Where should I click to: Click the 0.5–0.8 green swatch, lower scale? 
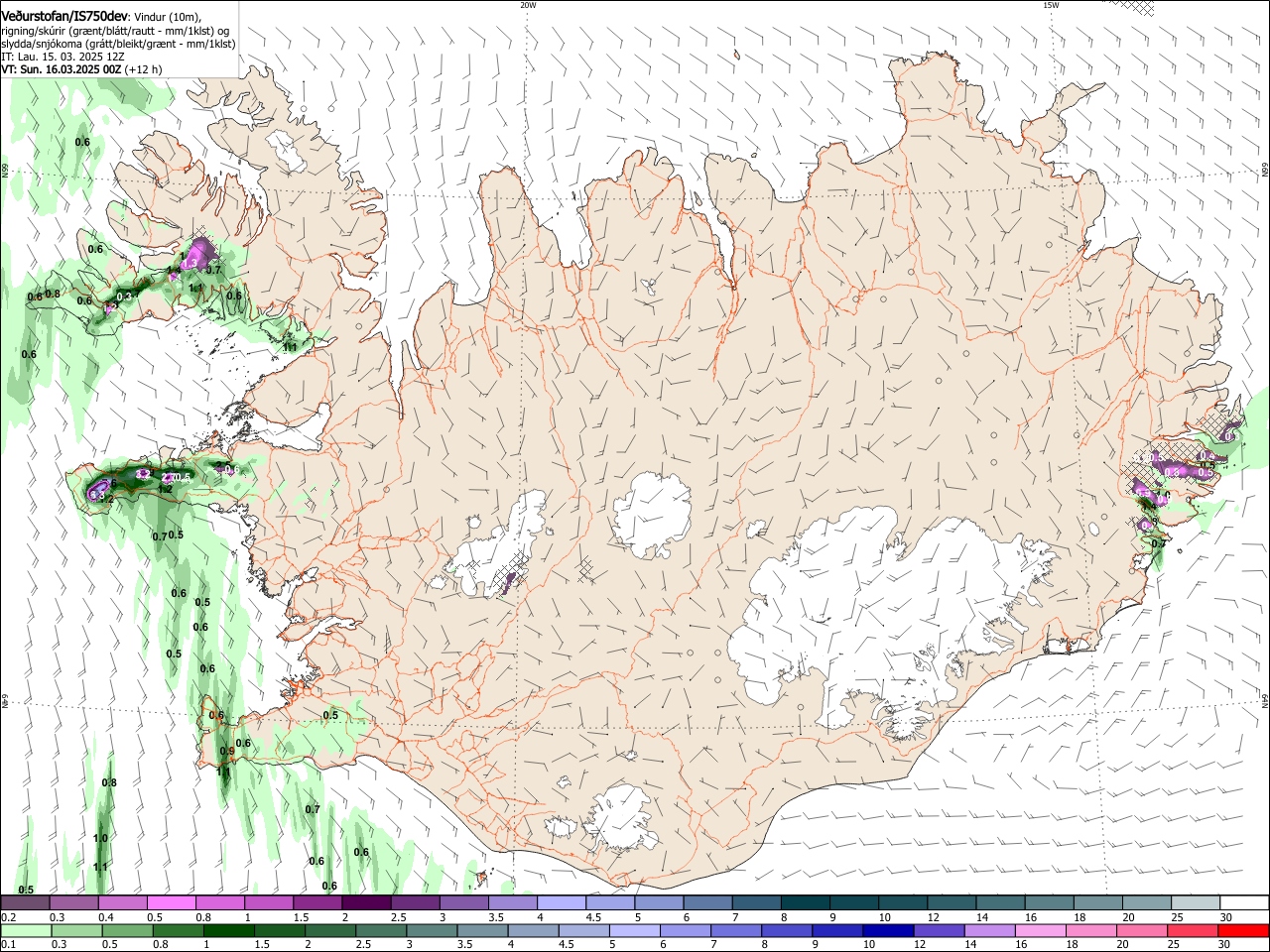click(x=128, y=930)
